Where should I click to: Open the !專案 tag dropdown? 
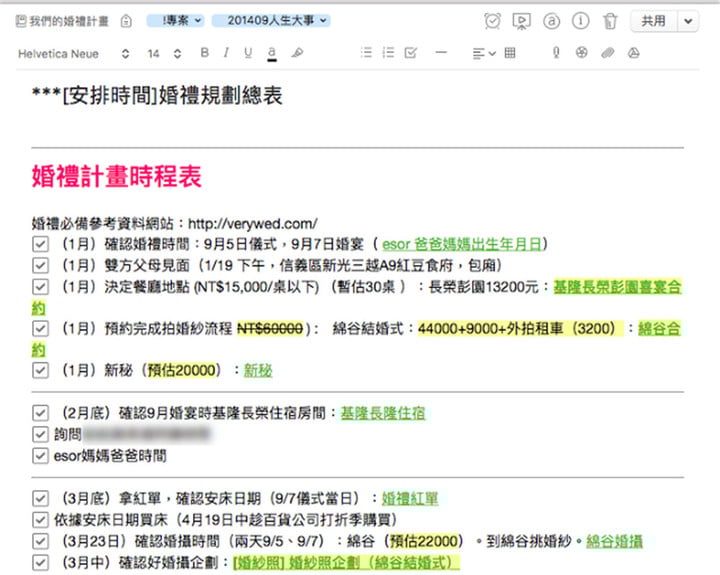pyautogui.click(x=175, y=21)
